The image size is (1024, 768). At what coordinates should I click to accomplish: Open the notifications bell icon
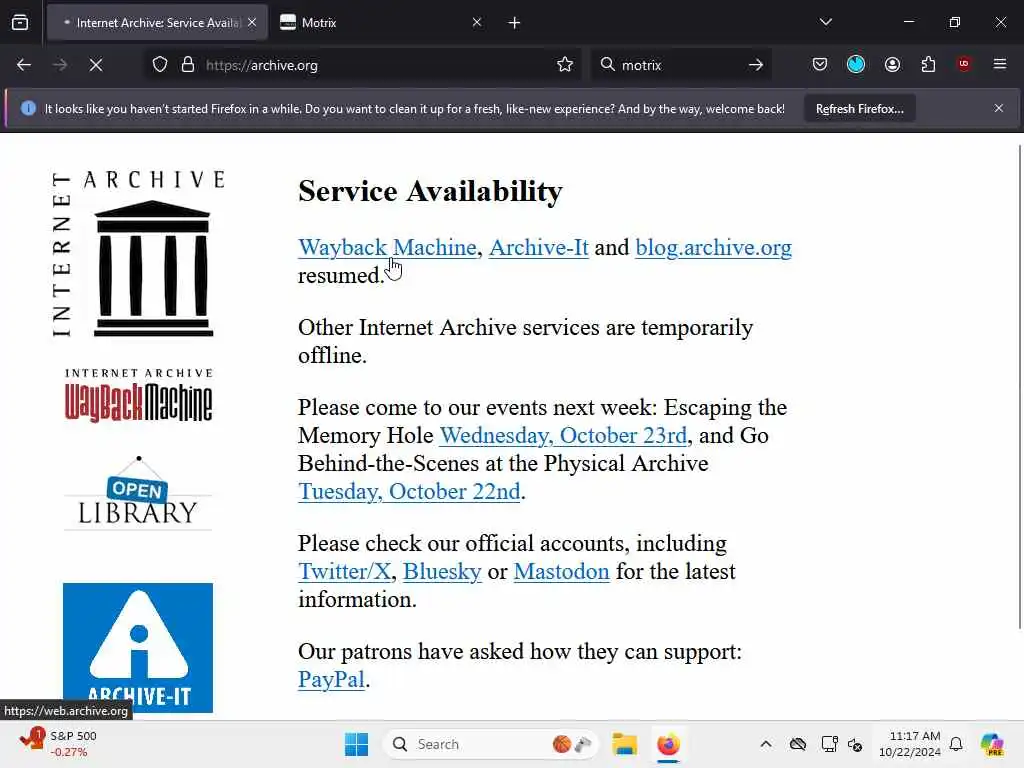tap(956, 744)
